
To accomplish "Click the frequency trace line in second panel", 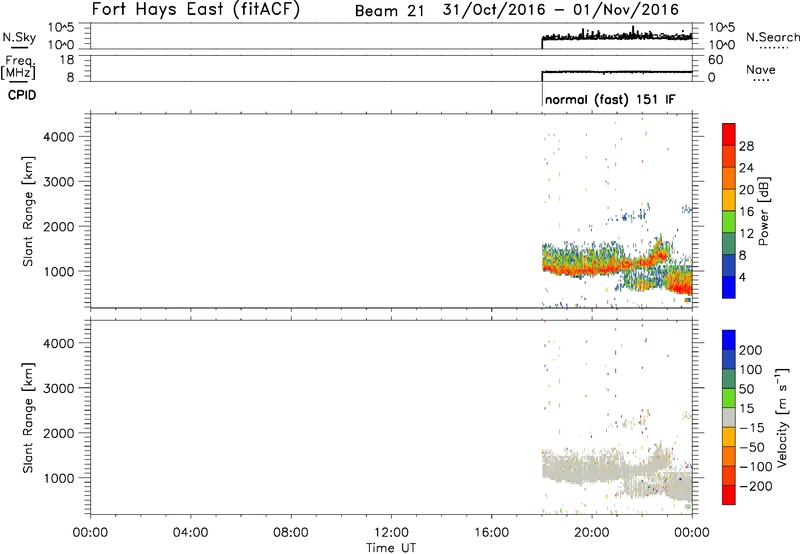I will [x=617, y=72].
